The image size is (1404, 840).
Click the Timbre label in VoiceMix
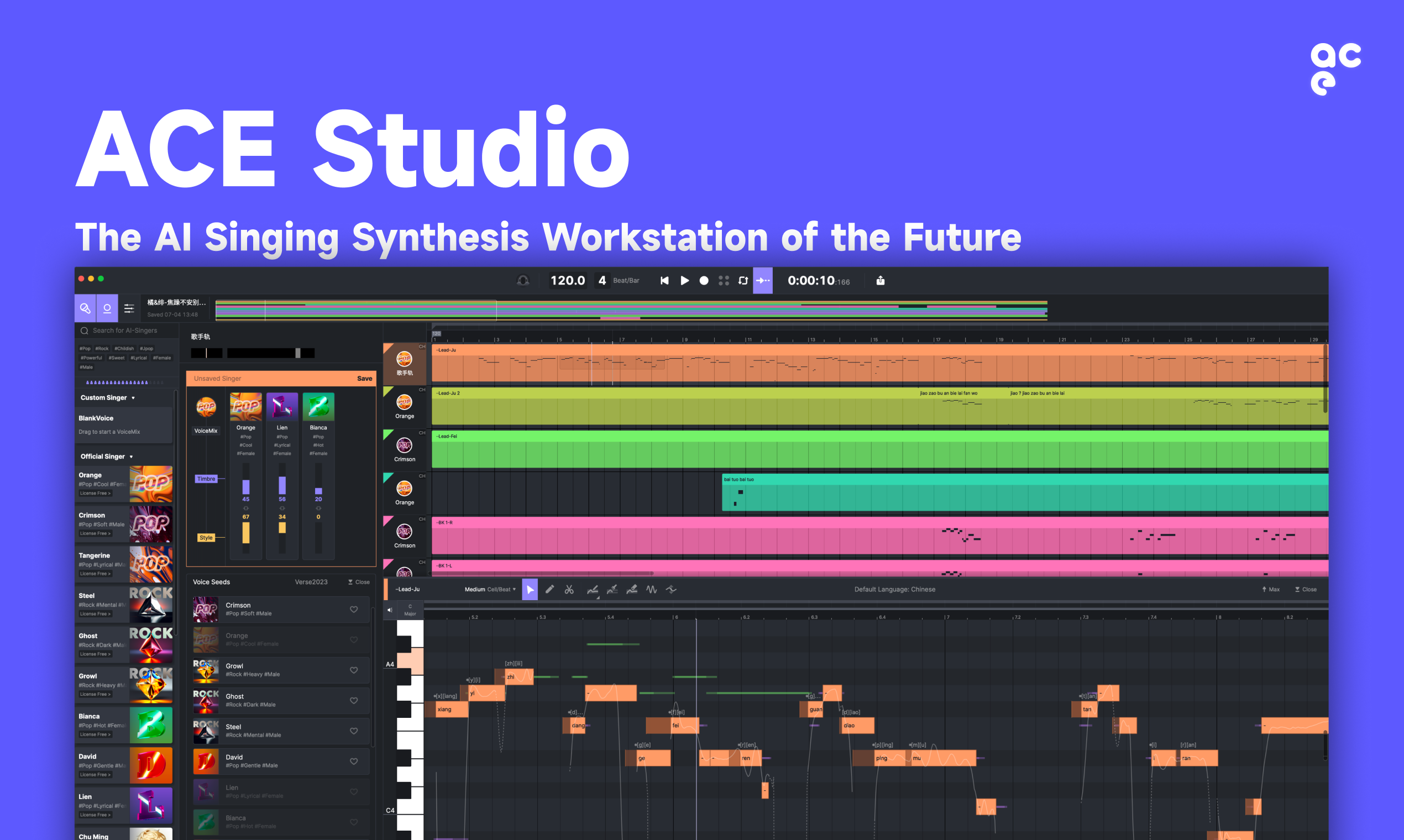click(x=206, y=479)
